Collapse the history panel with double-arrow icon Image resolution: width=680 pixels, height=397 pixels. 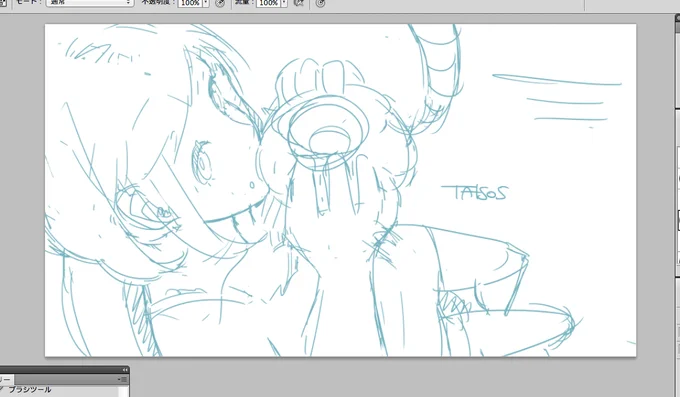click(125, 370)
